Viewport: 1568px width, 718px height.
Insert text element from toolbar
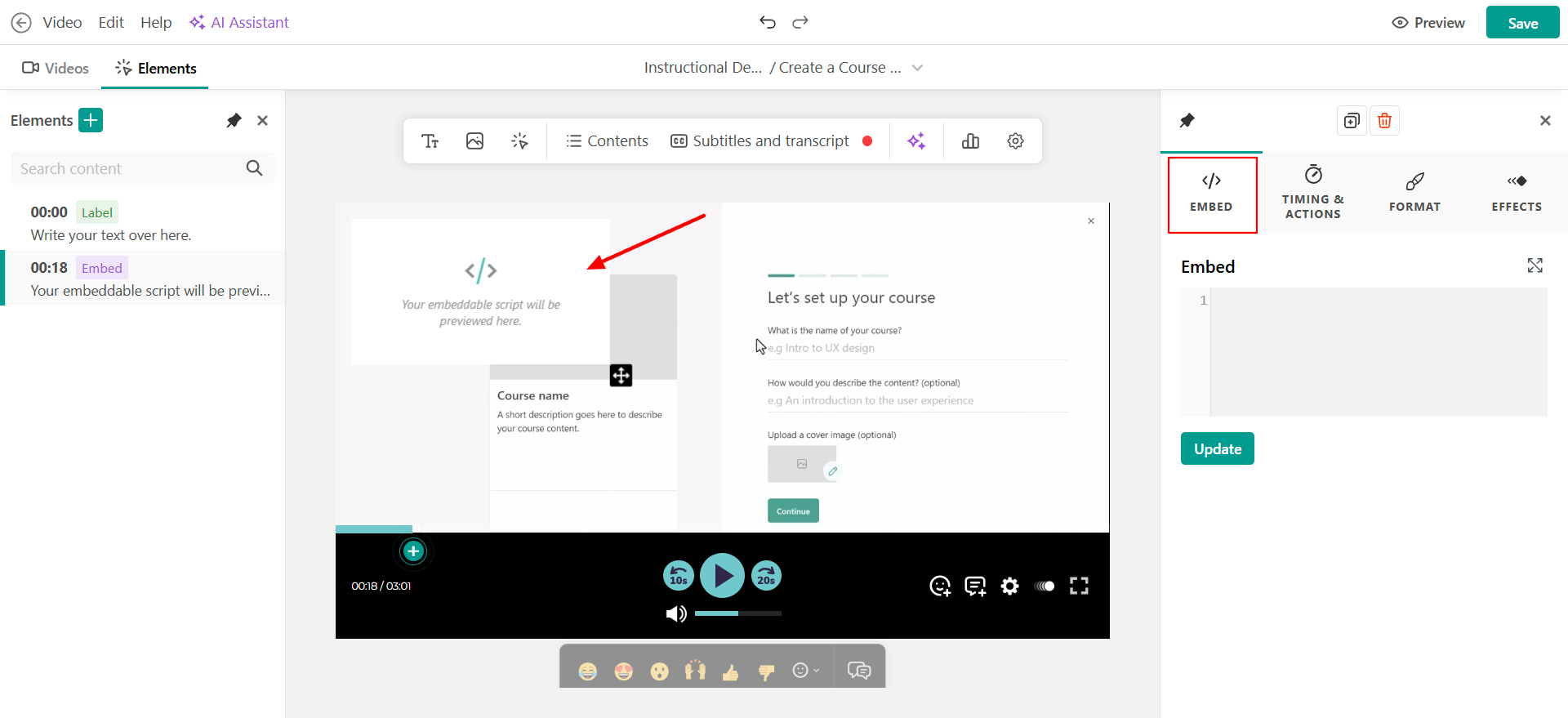pyautogui.click(x=430, y=141)
